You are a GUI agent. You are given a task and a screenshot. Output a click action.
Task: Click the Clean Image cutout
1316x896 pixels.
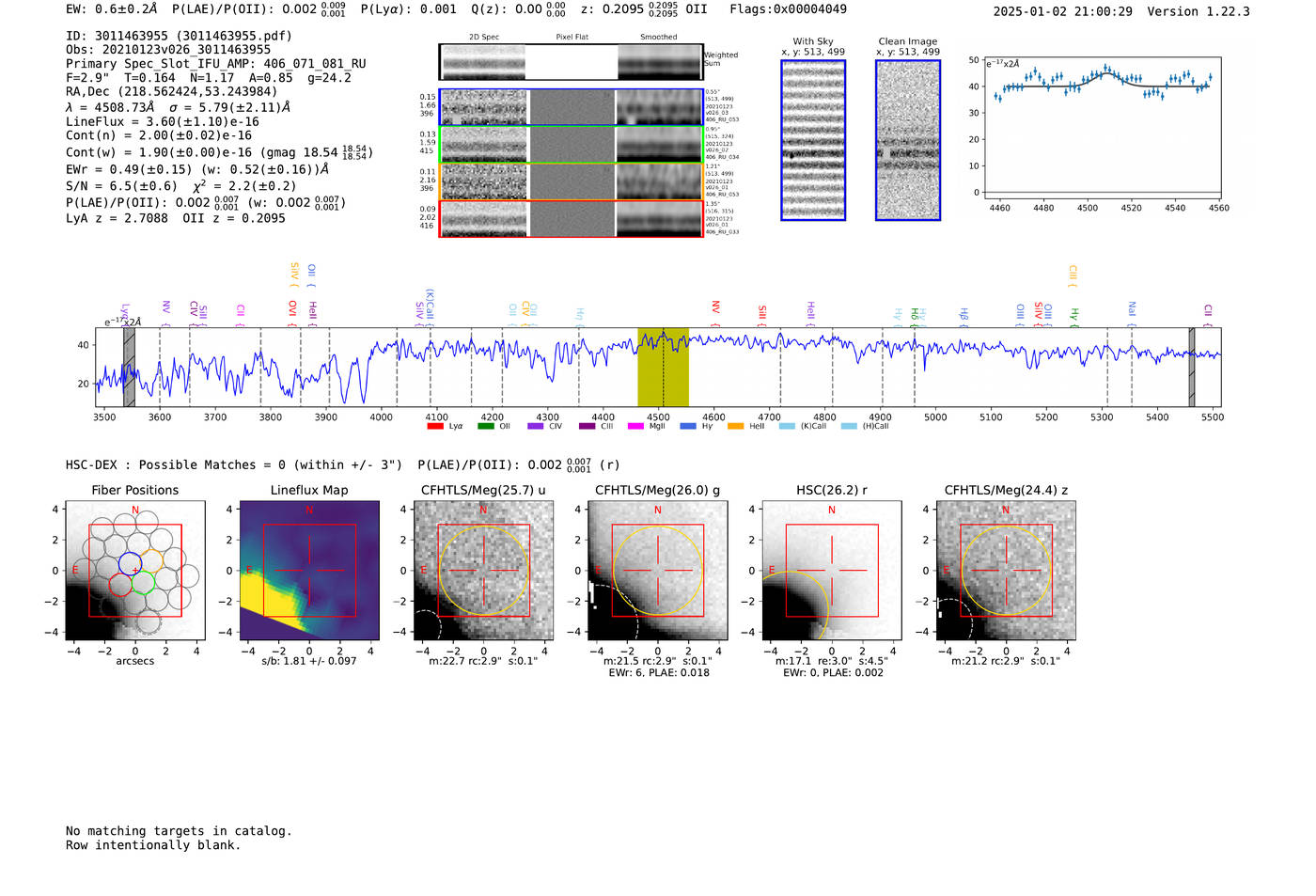(908, 140)
